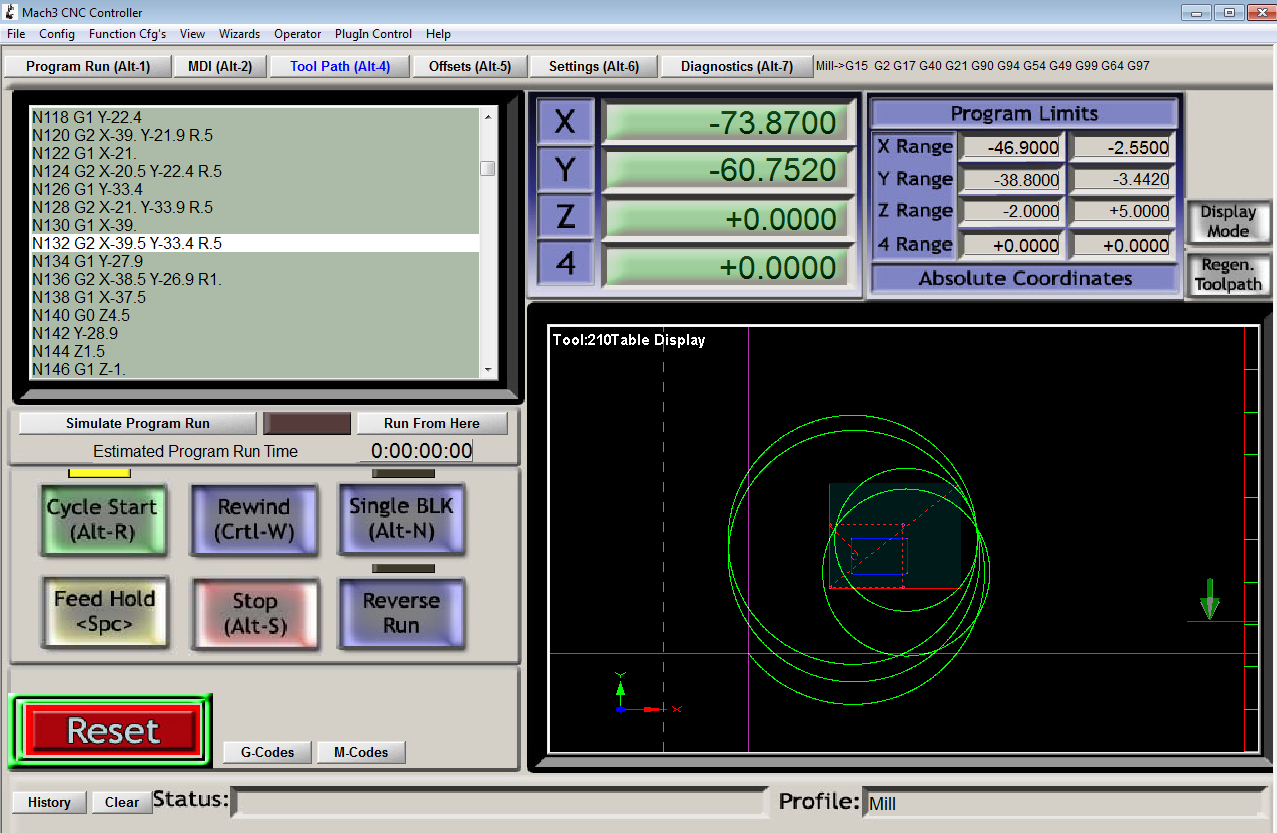Switch to MDI (Alt-2) screen

click(x=220, y=66)
